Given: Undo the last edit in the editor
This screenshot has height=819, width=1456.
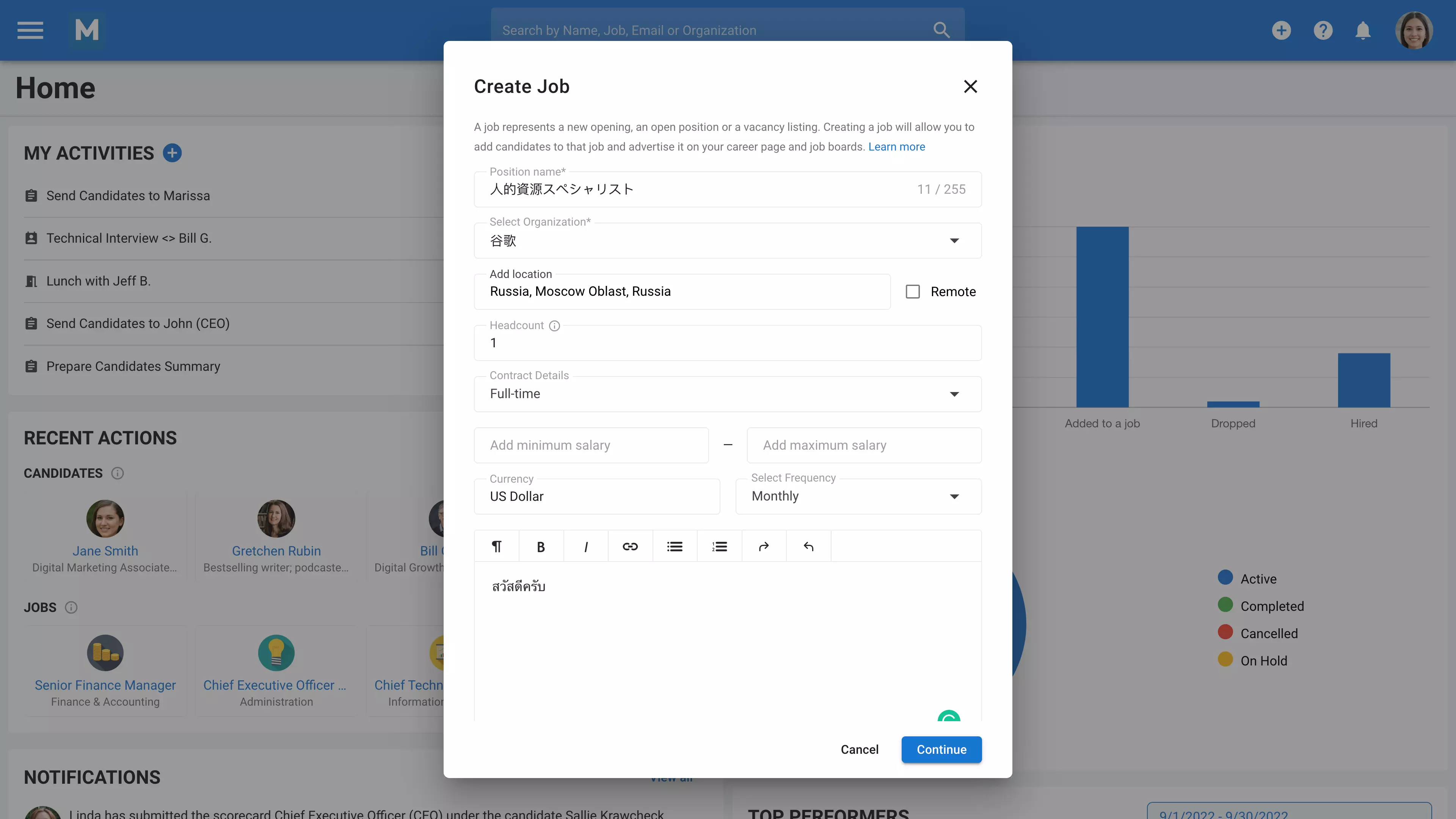Looking at the screenshot, I should [808, 546].
